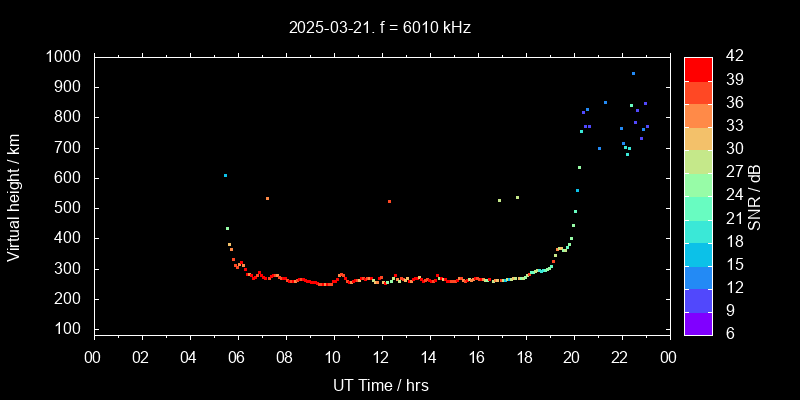The height and width of the screenshot is (400, 800).
Task: Pick the cyan 15–18 dB colorbar band
Action: (698, 253)
